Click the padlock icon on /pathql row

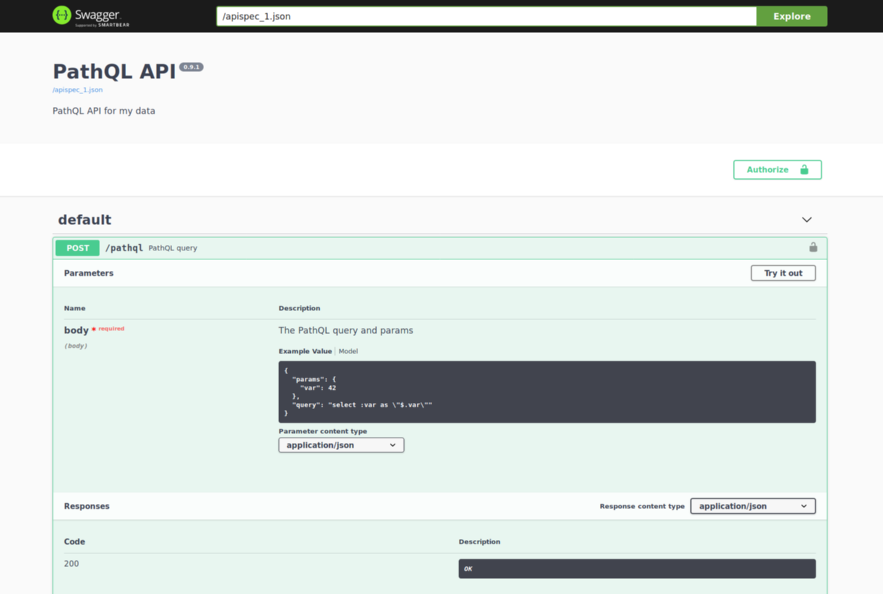(813, 247)
